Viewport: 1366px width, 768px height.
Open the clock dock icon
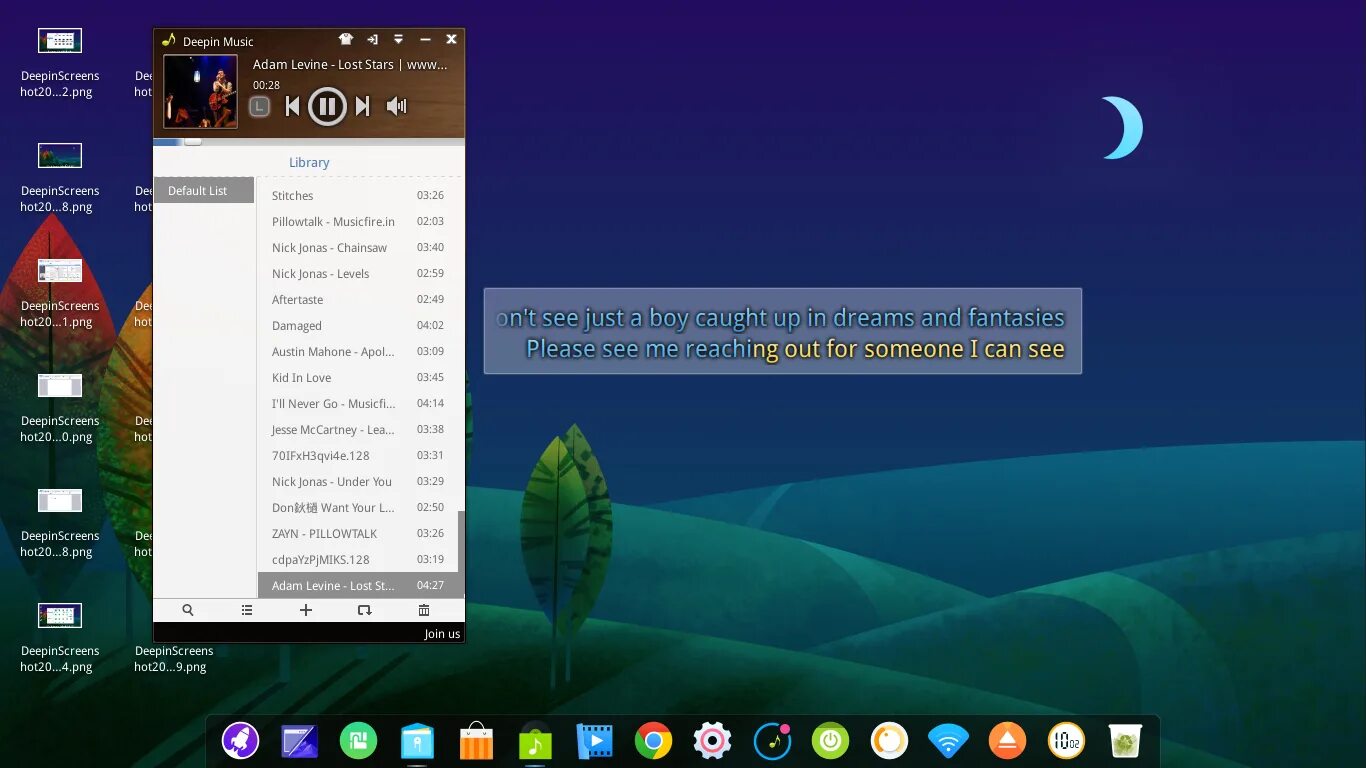click(x=1066, y=741)
